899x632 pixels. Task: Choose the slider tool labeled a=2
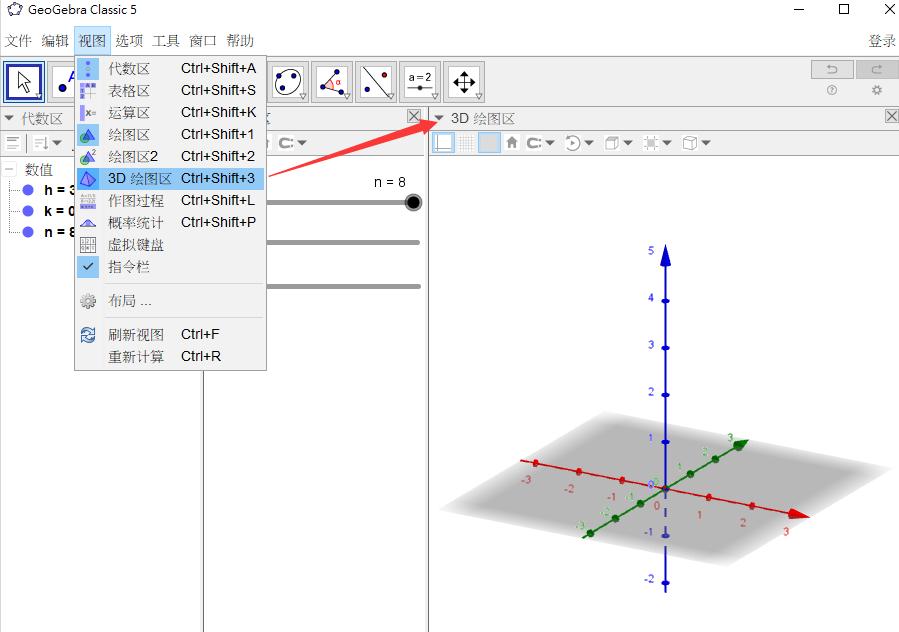coord(420,81)
